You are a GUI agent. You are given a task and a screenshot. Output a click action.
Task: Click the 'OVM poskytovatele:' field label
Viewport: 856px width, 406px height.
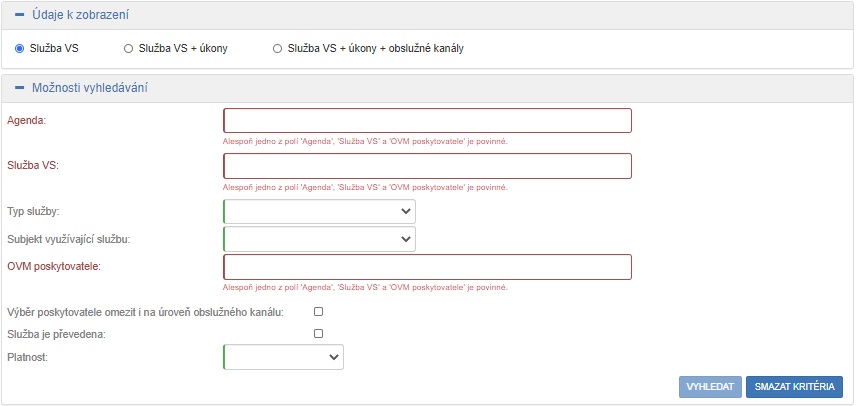tap(54, 265)
